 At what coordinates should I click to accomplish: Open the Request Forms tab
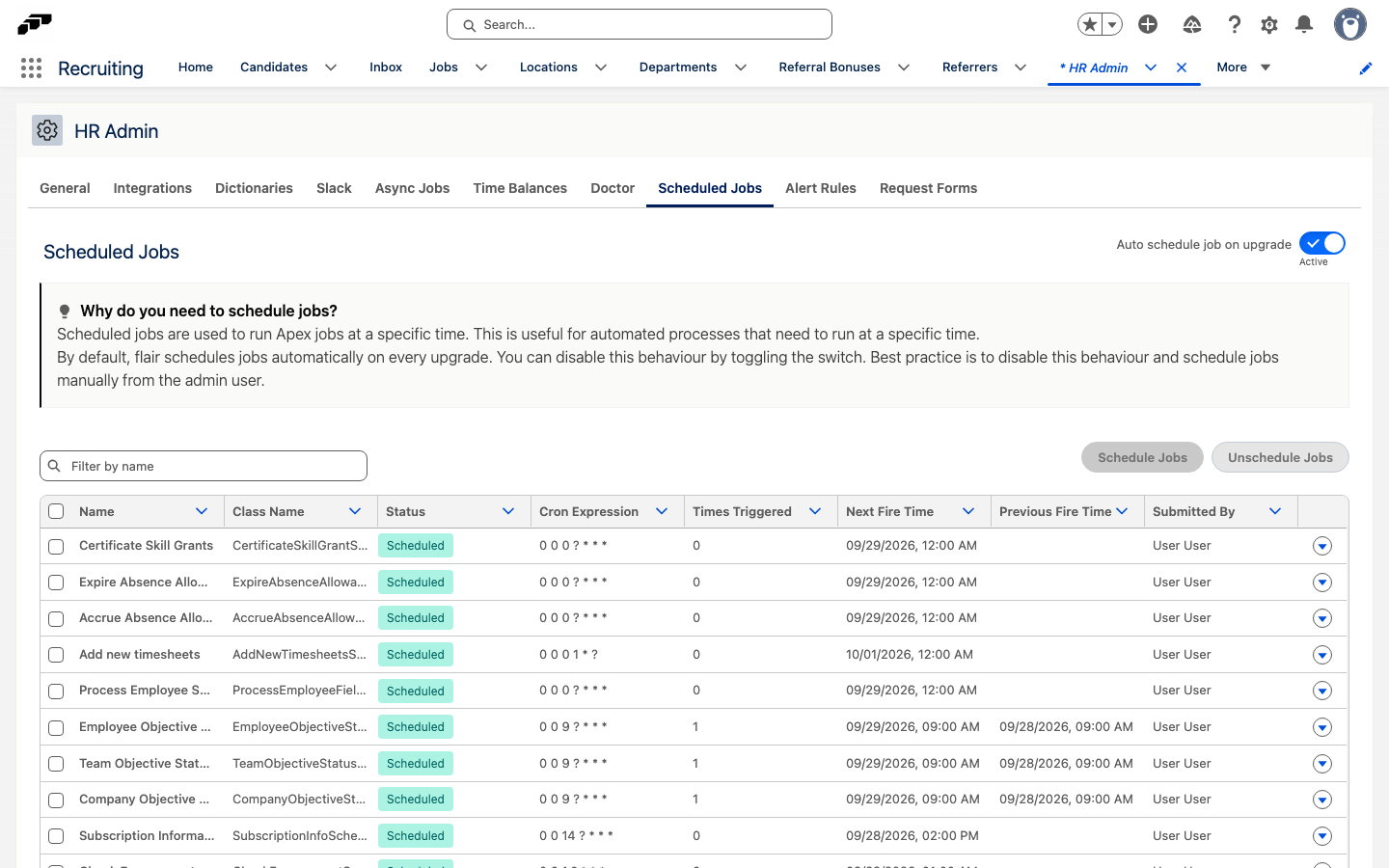pos(928,188)
